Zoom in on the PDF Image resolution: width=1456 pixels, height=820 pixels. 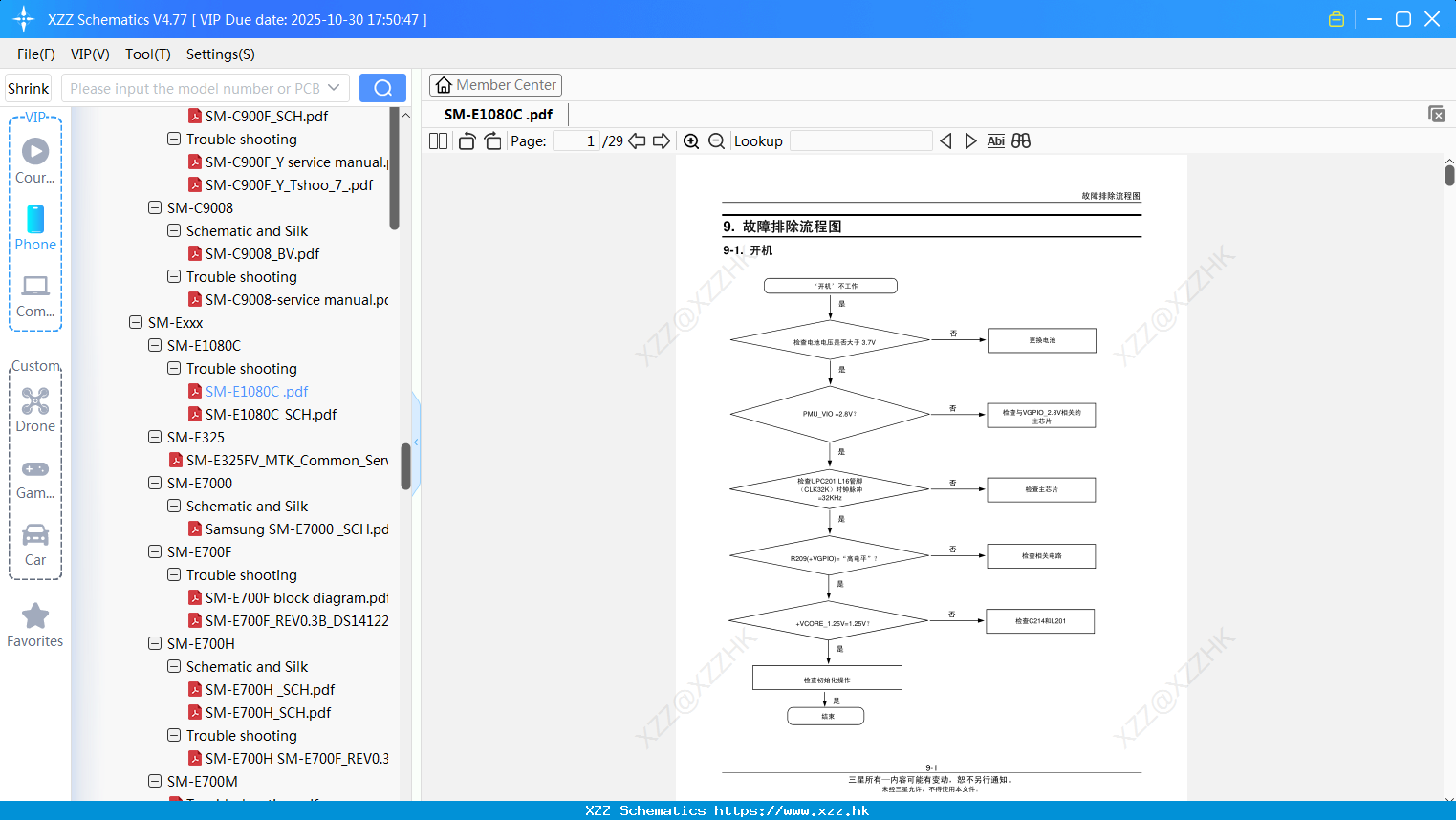pyautogui.click(x=691, y=140)
